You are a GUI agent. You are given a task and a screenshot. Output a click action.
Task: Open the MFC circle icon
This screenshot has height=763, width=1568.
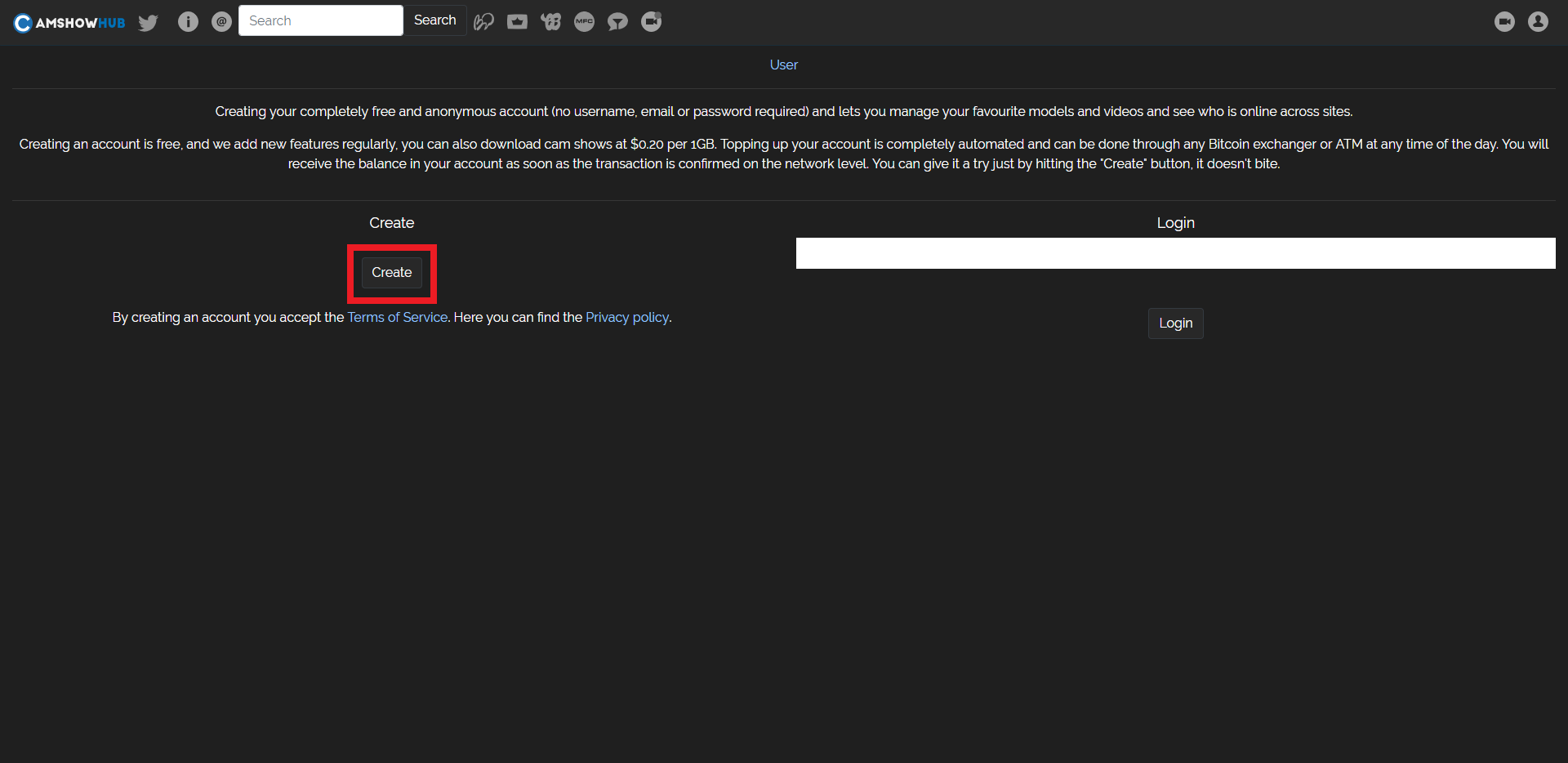(584, 22)
